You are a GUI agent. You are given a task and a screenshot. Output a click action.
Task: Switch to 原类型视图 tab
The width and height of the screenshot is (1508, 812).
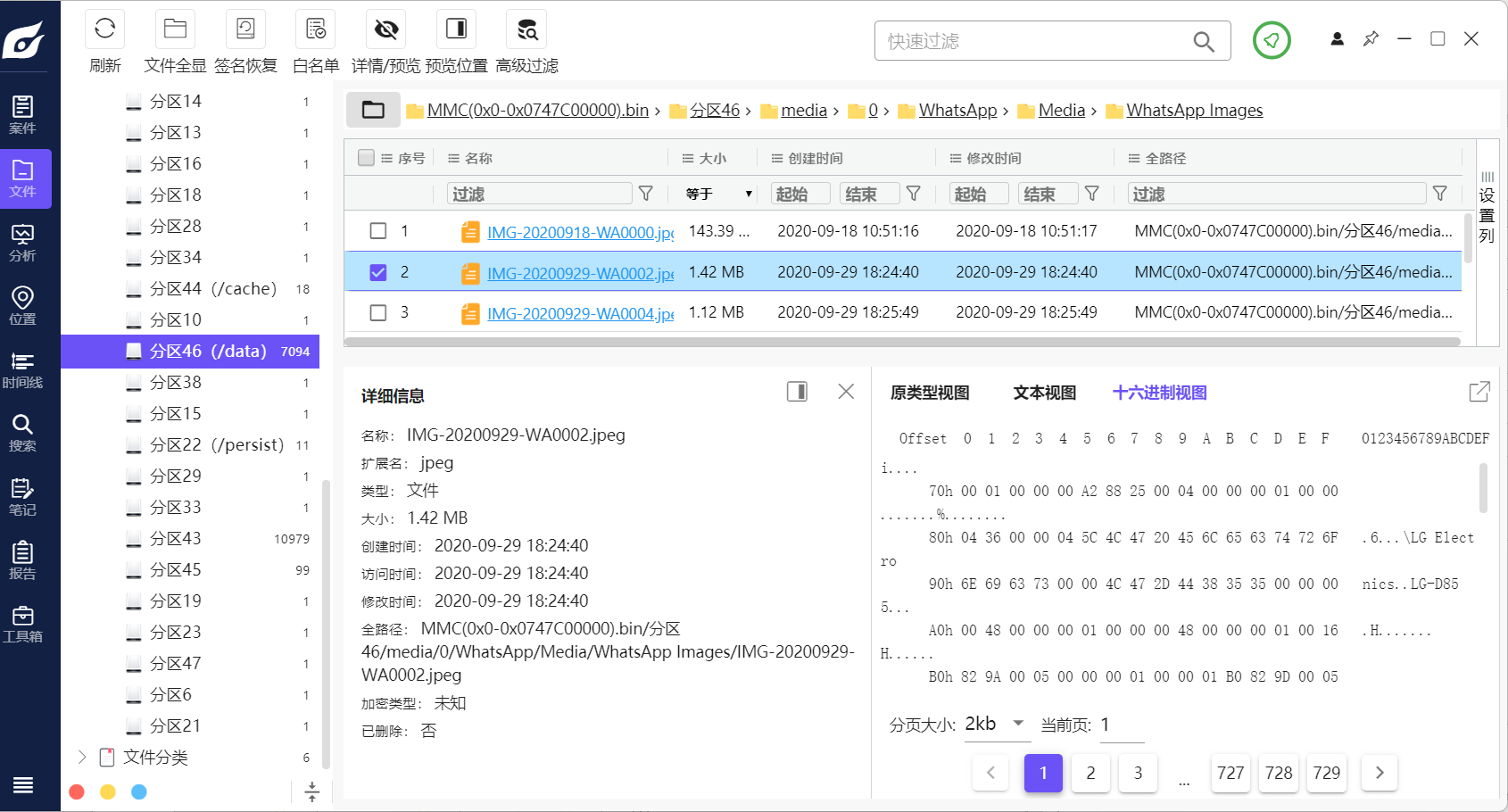click(x=930, y=393)
